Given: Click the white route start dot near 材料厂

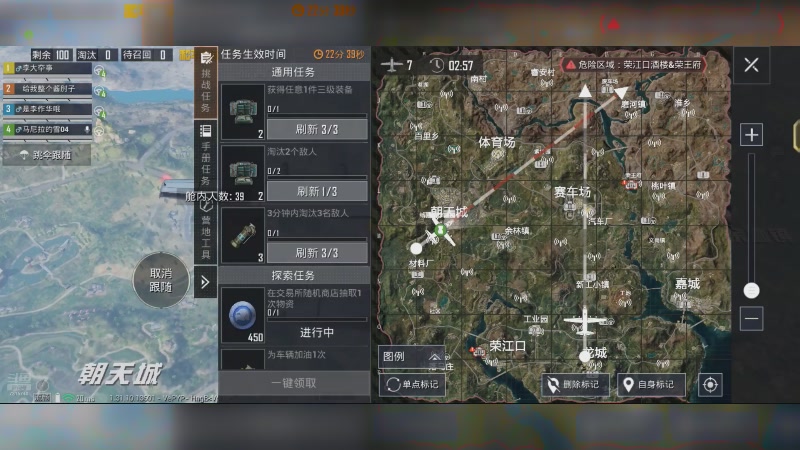Looking at the screenshot, I should (416, 248).
